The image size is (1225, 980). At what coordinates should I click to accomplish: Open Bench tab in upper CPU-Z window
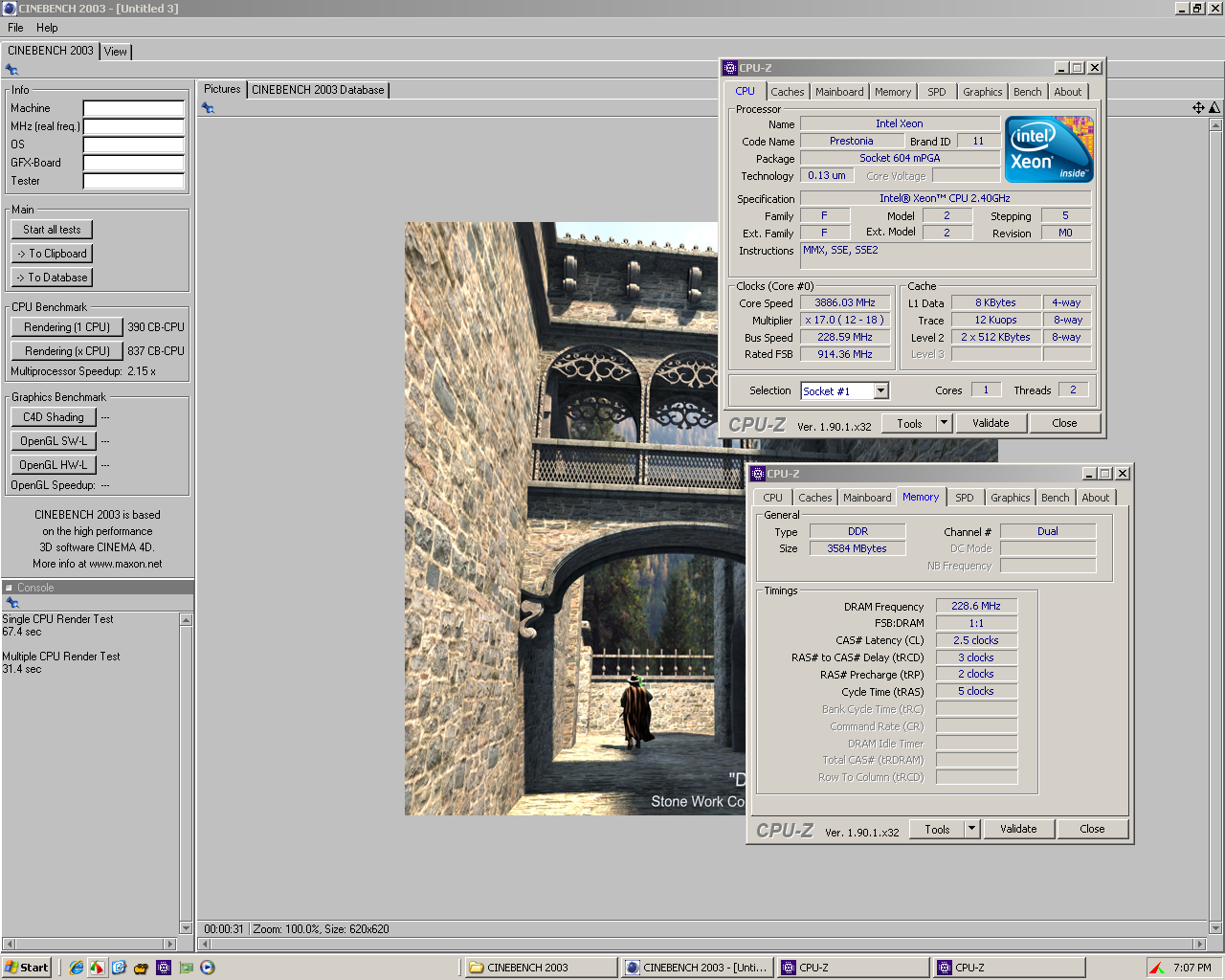1028,92
